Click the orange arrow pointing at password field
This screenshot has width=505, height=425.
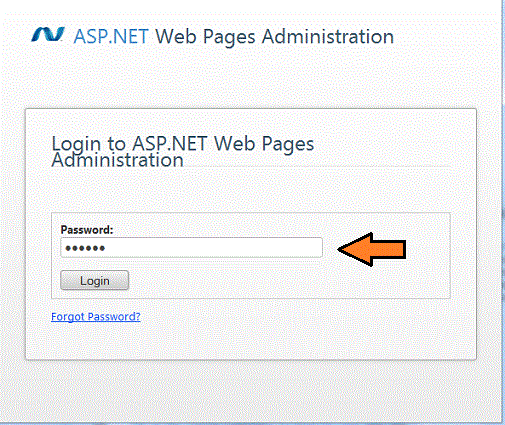[x=372, y=249]
